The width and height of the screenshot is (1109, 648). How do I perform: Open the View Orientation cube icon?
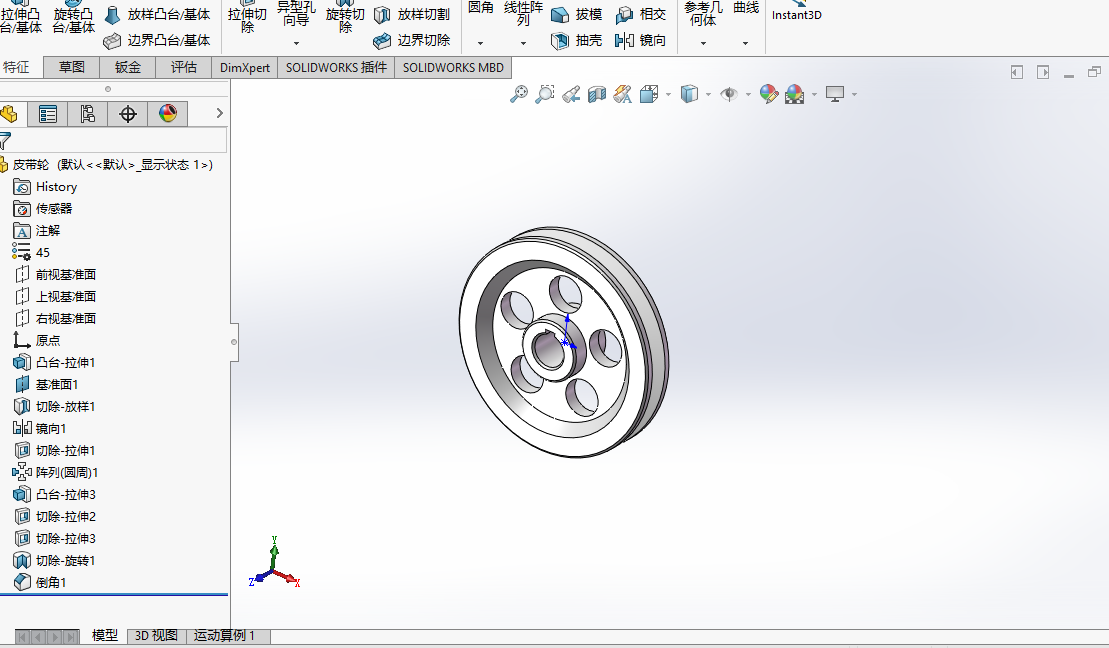[649, 94]
